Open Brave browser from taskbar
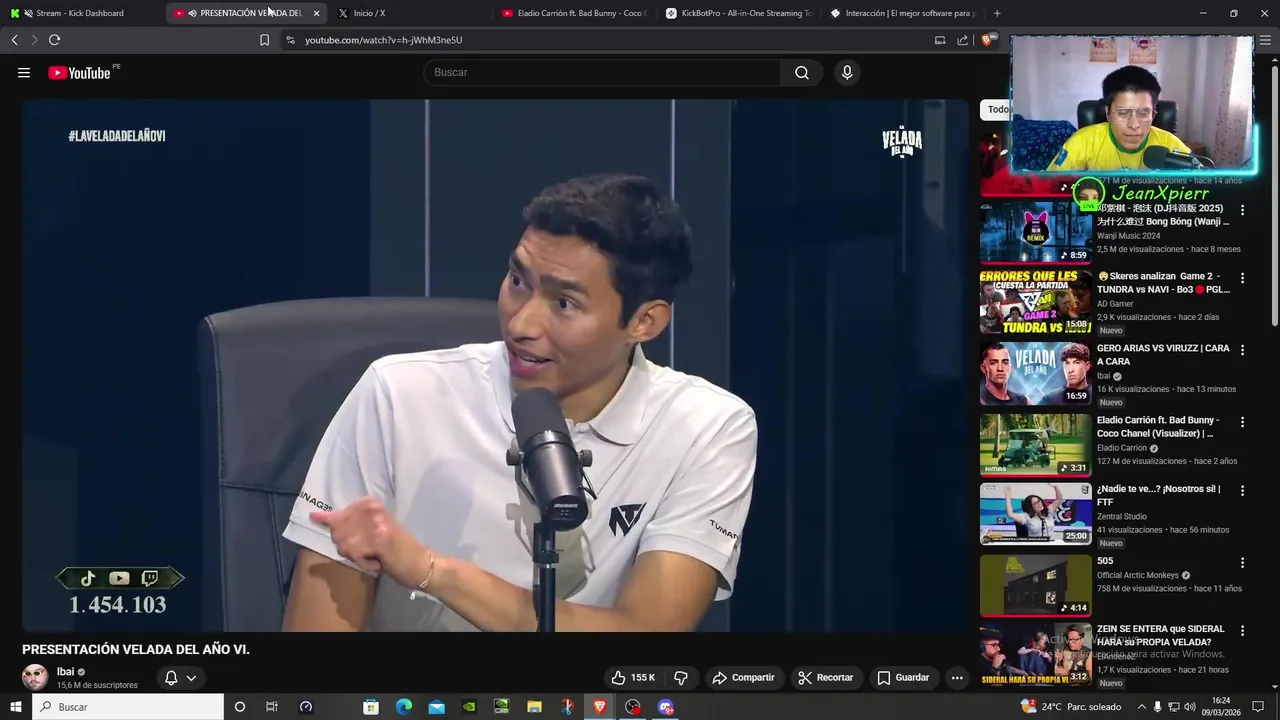 [600, 707]
